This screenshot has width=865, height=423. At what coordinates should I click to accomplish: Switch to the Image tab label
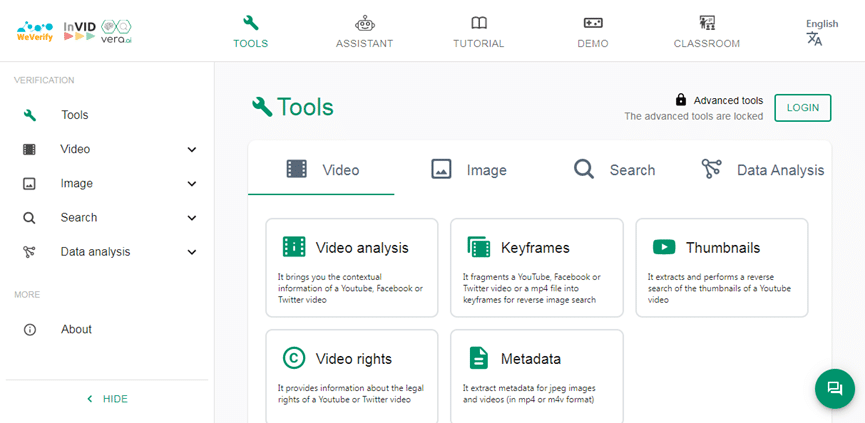tap(487, 170)
